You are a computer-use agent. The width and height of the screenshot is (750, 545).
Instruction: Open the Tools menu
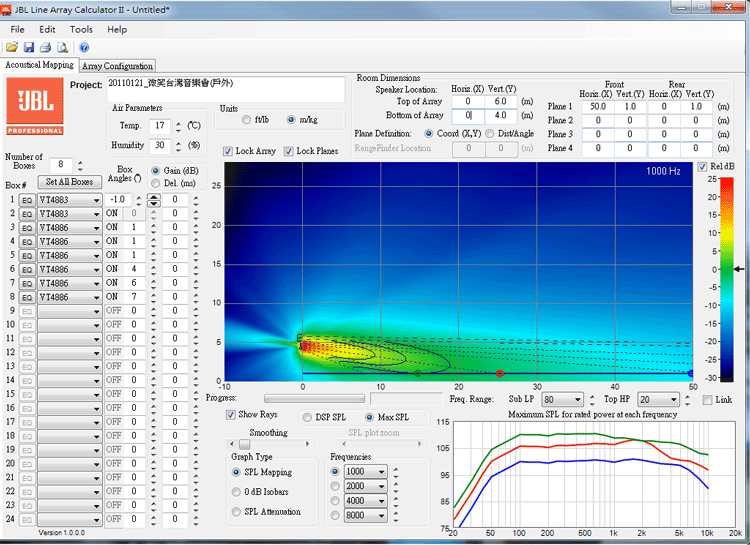(x=81, y=30)
